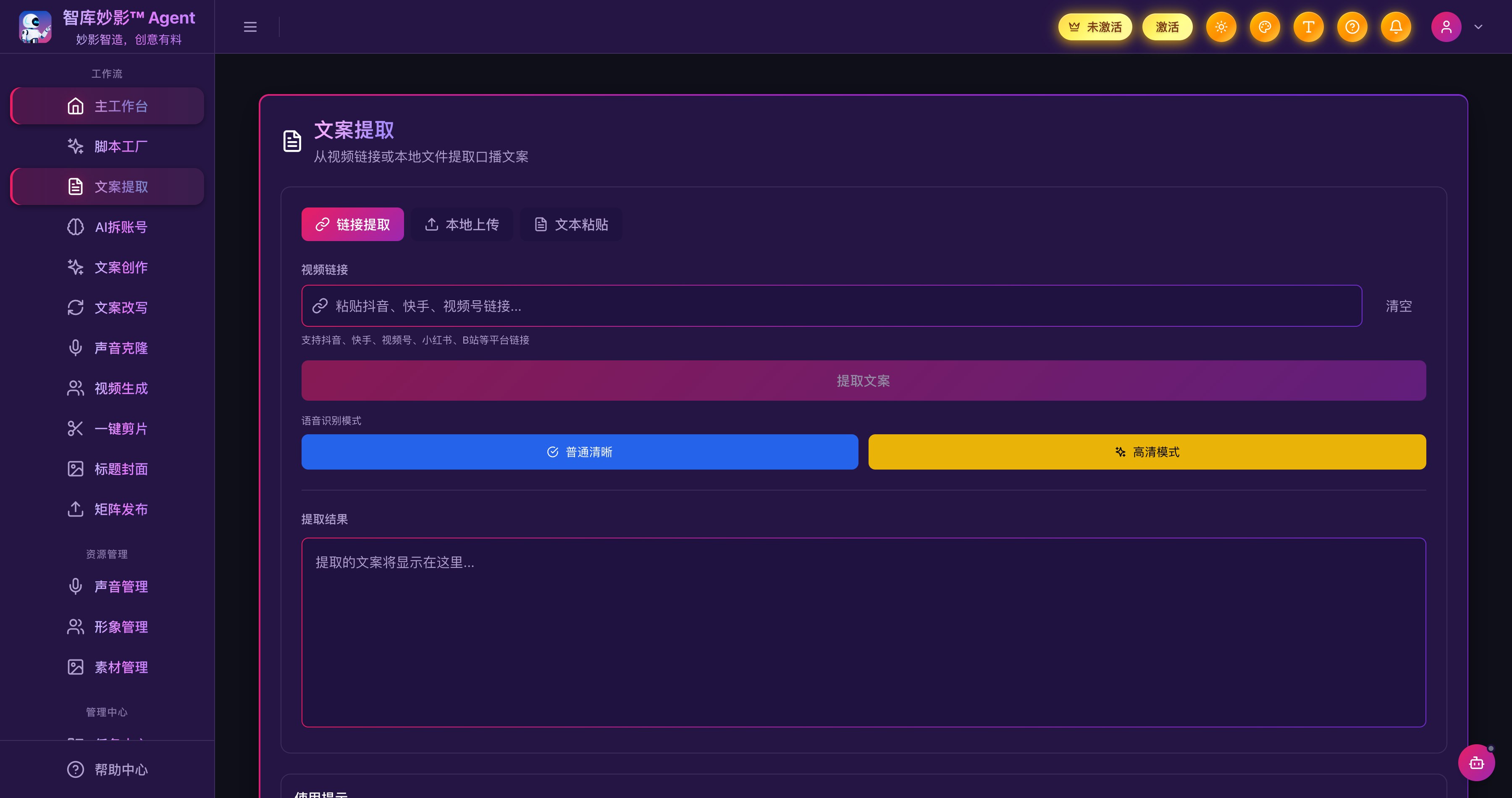This screenshot has height=798, width=1512.
Task: Switch to the 文本粘贴 tab
Action: [571, 225]
